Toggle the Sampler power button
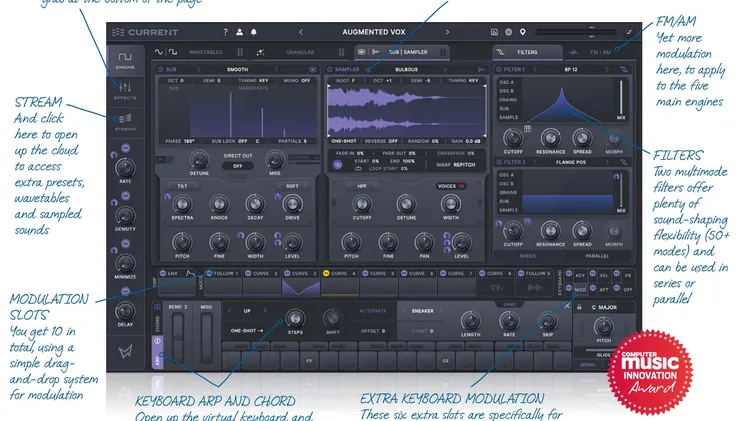Image resolution: width=750 pixels, height=421 pixels. 330,69
